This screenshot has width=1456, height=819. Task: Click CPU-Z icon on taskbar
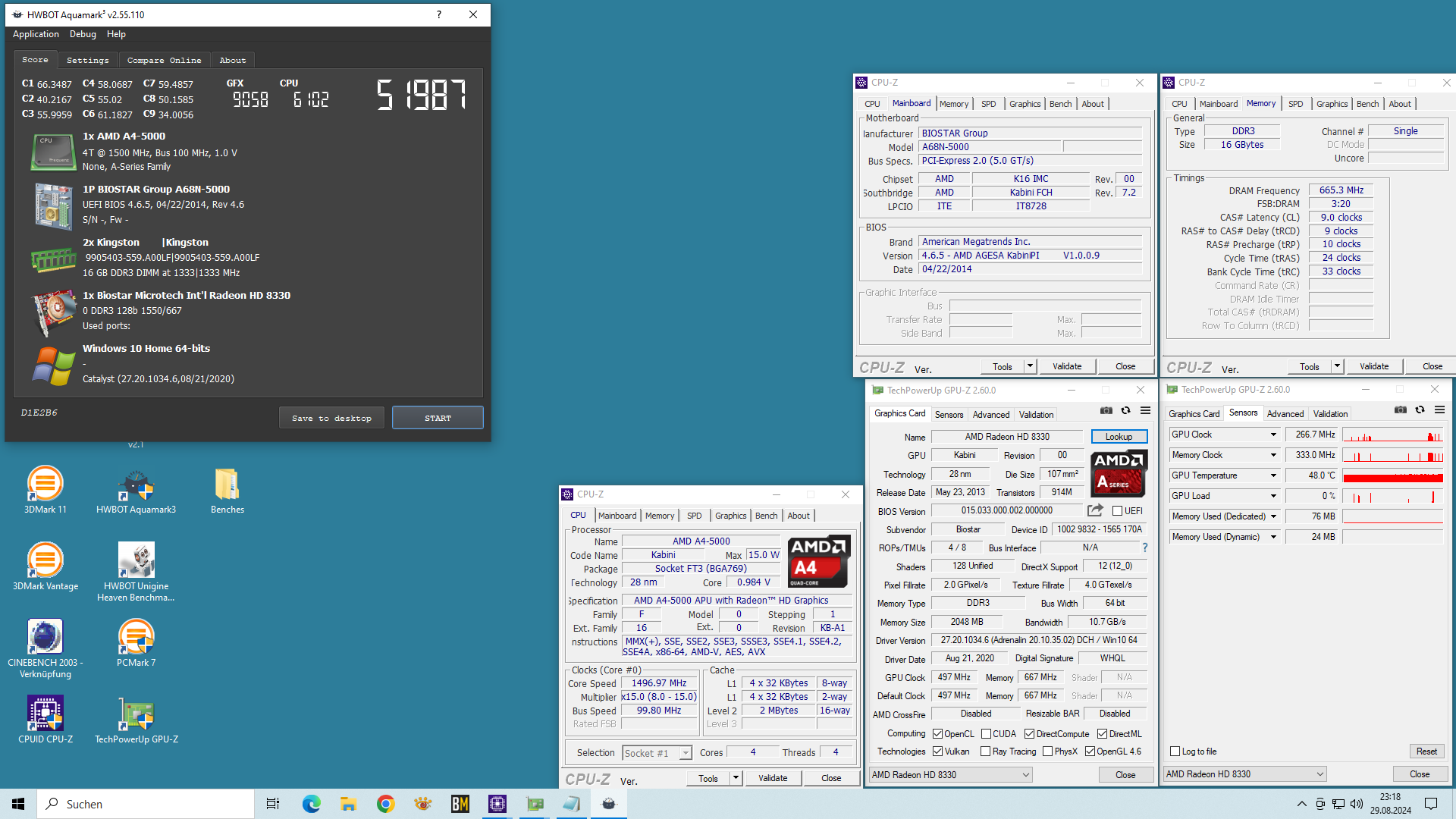pos(497,804)
